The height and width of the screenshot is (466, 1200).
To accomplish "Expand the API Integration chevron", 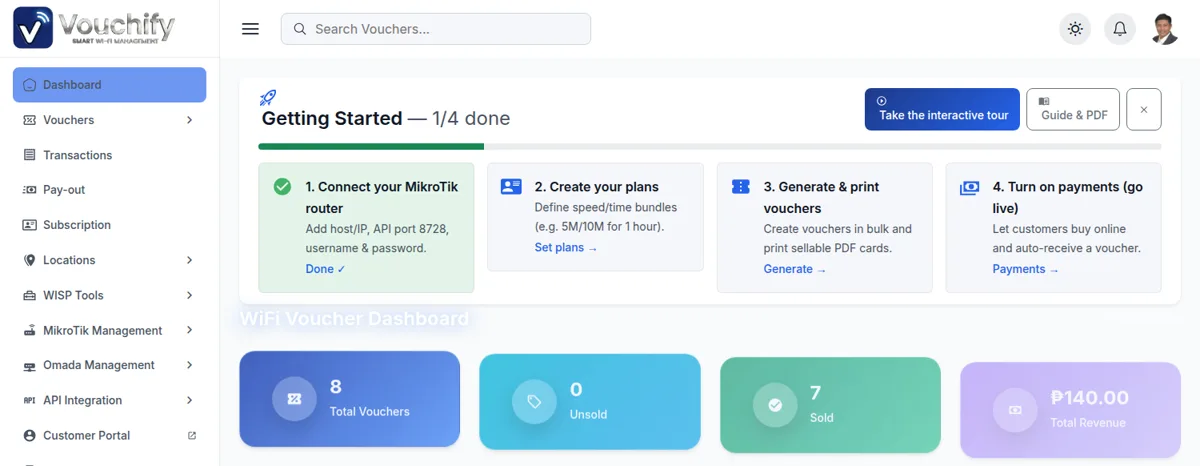I will [190, 400].
